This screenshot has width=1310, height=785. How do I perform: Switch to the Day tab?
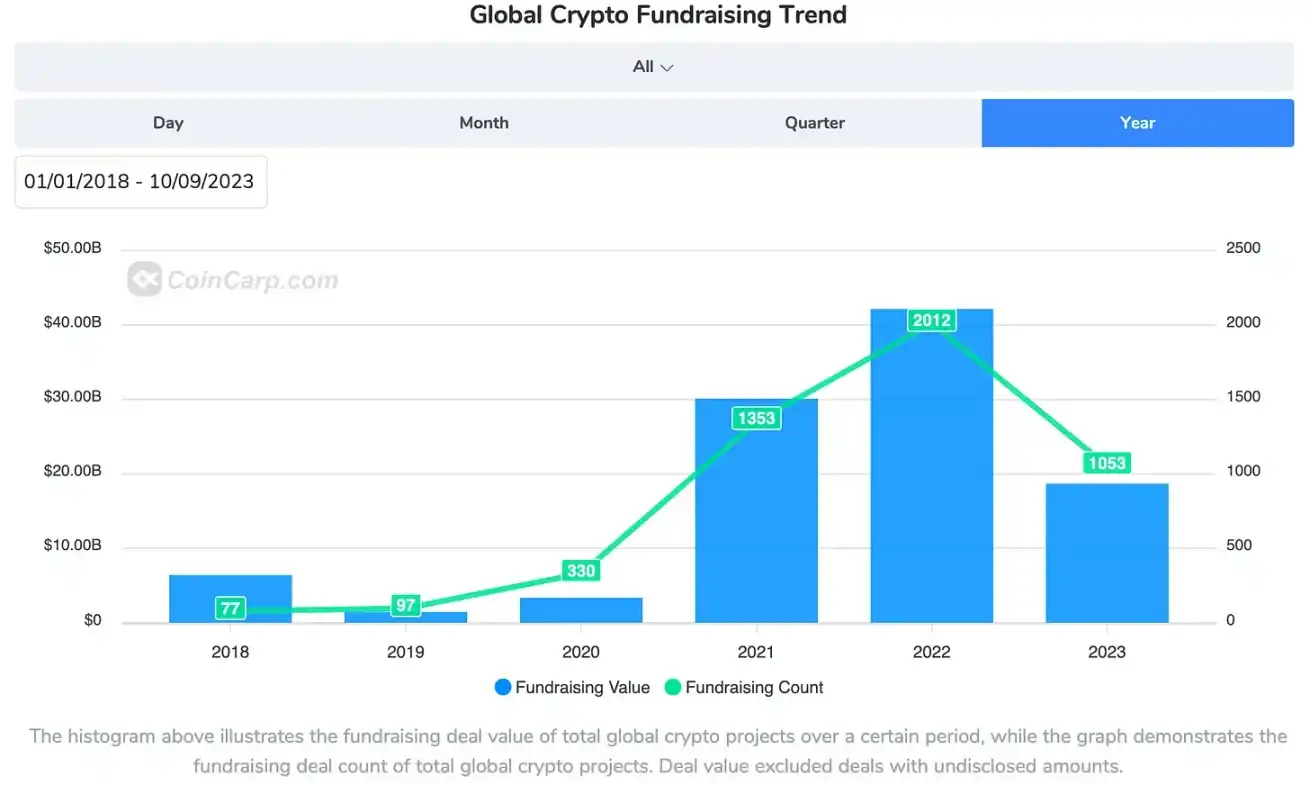point(168,123)
